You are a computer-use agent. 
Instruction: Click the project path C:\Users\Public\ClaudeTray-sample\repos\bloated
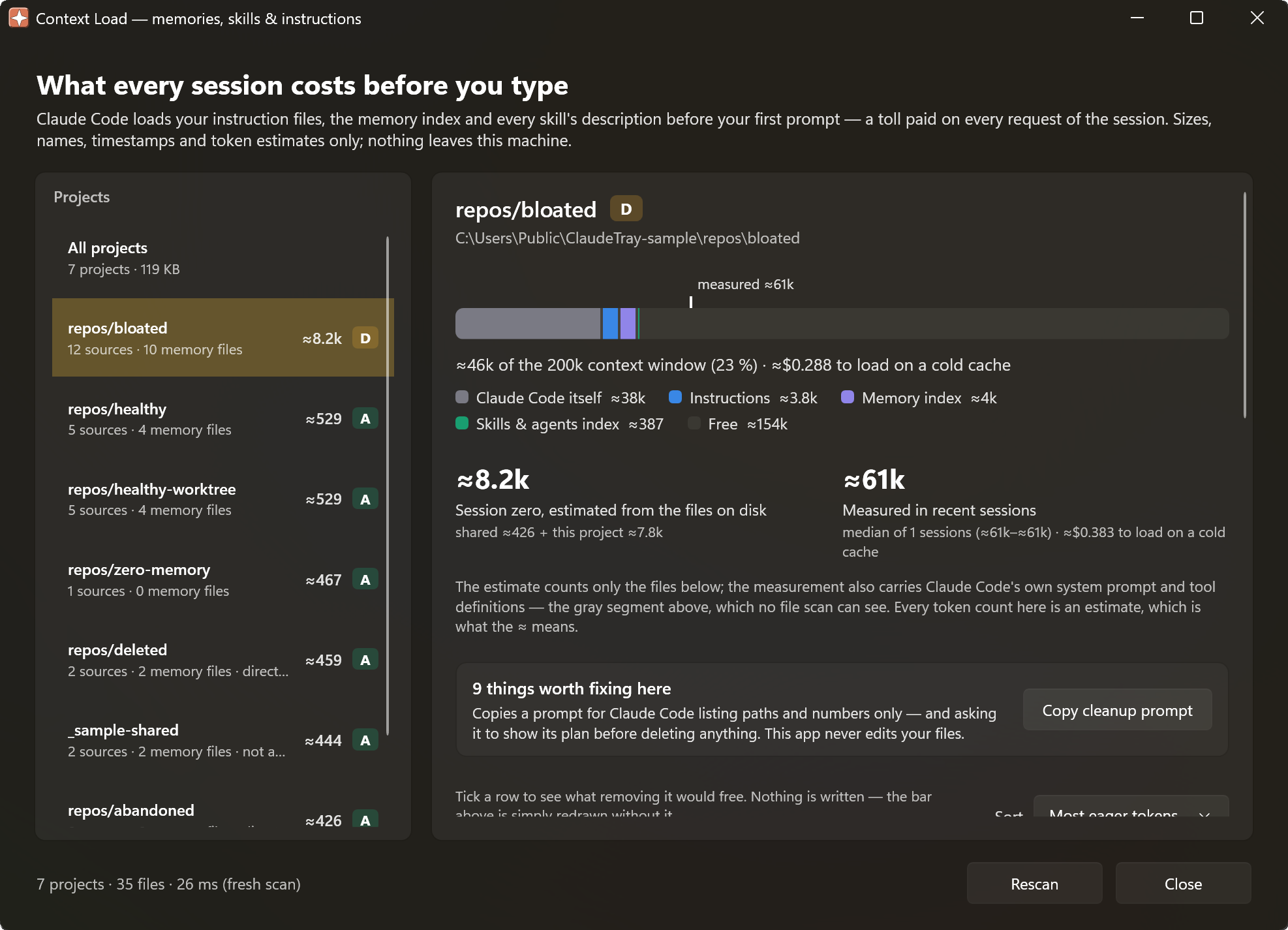[x=627, y=238]
